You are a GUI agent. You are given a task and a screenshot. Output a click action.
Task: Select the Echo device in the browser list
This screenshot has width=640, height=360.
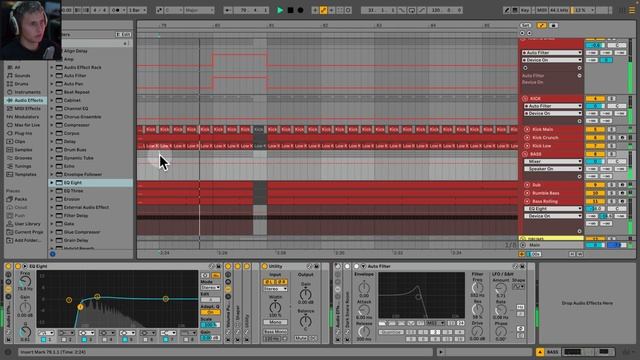point(69,166)
